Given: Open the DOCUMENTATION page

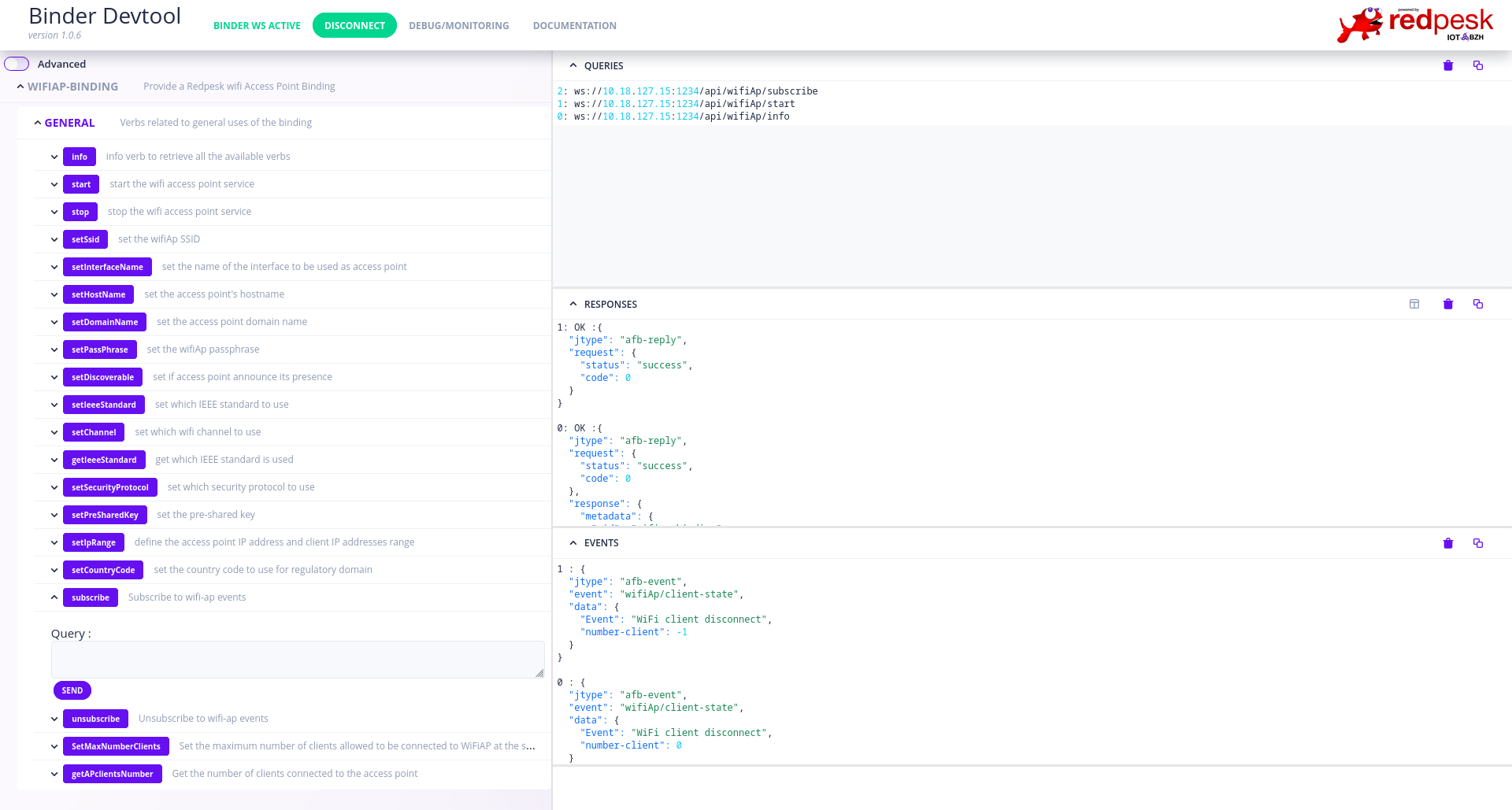Looking at the screenshot, I should (574, 25).
